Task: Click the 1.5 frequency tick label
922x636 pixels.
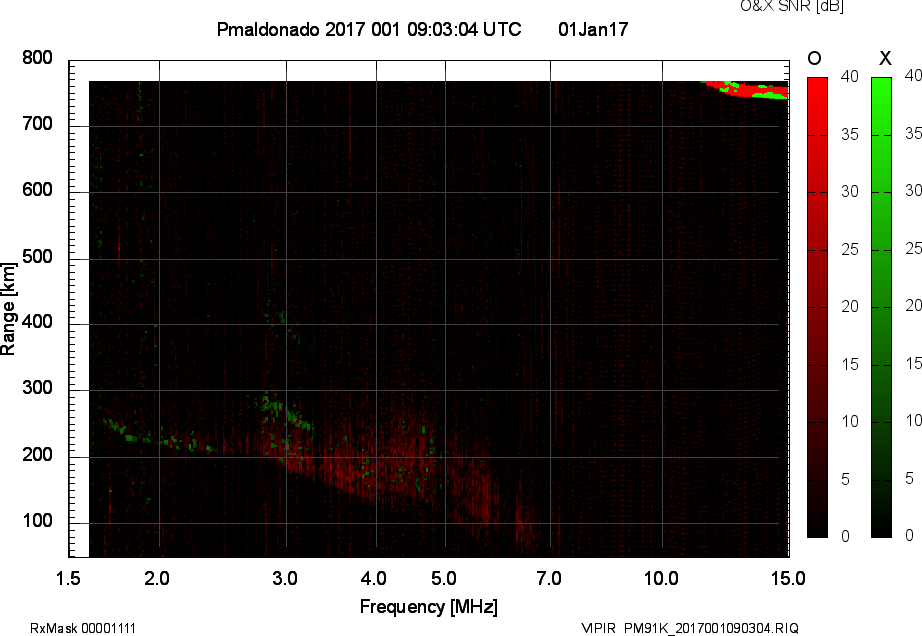Action: tap(68, 578)
